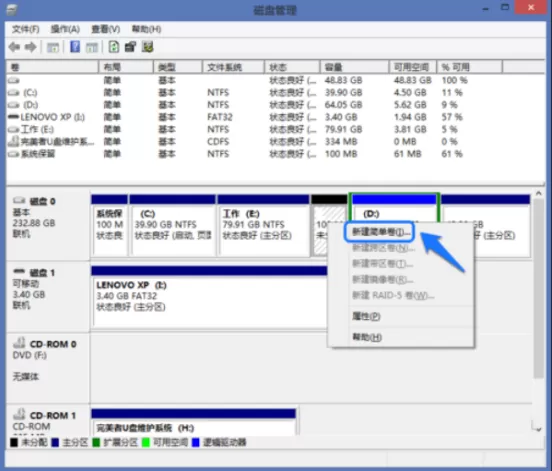552x471 pixels.
Task: Open the 查看(V) menu
Action: pyautogui.click(x=106, y=29)
